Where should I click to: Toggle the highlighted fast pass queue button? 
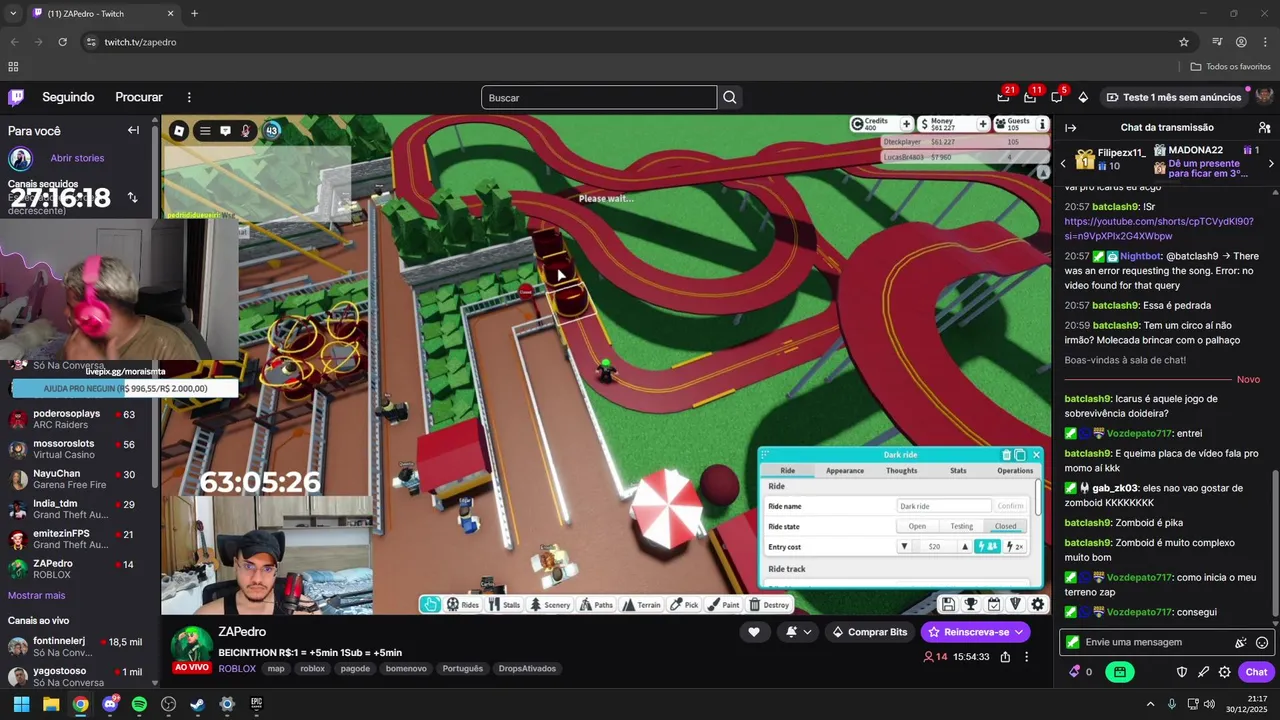click(x=987, y=546)
